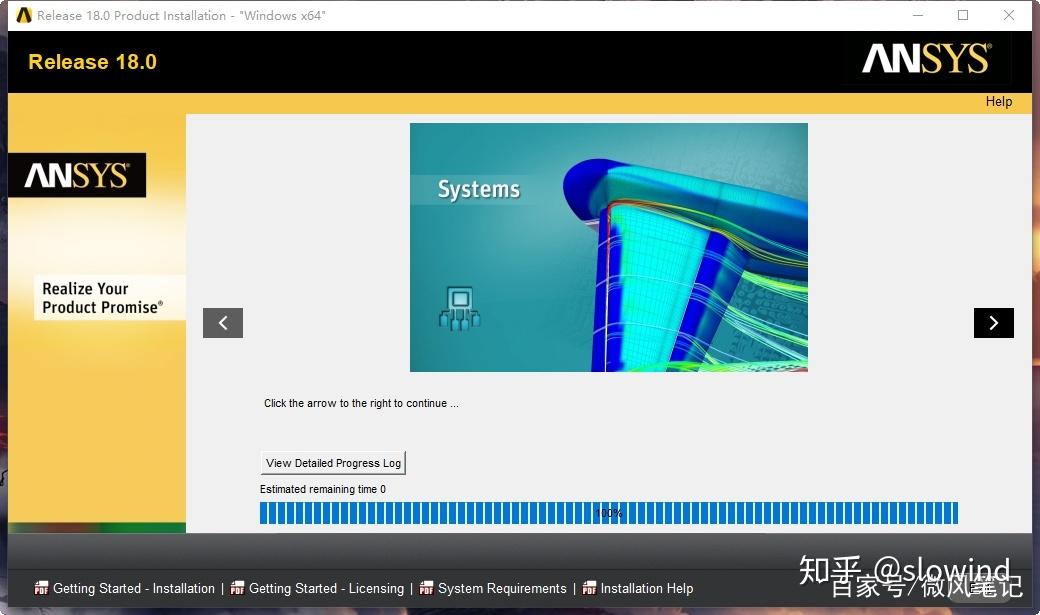Click the progress bar showing 100%
This screenshot has height=615, width=1040.
[x=608, y=512]
